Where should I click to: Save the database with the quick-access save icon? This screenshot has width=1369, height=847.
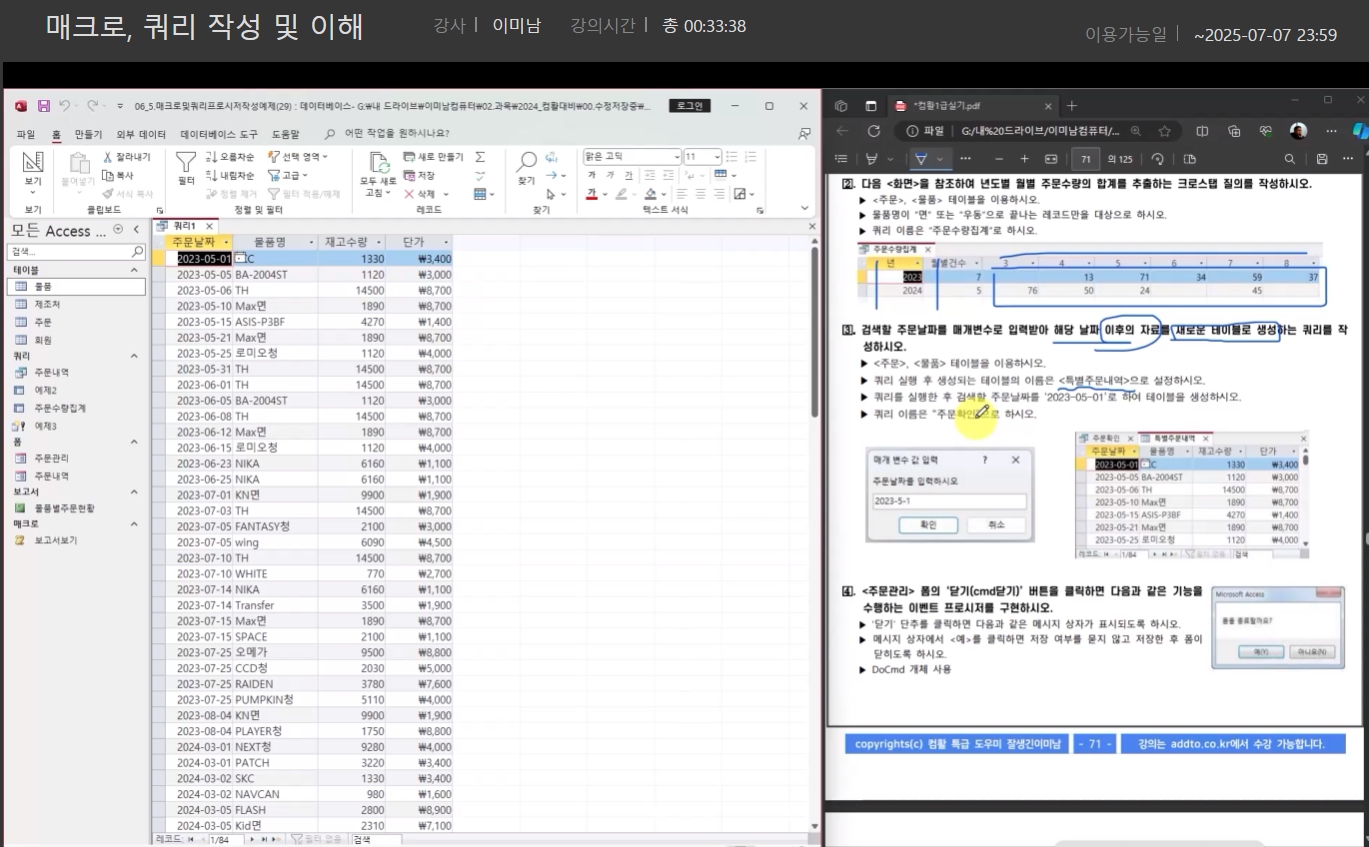[43, 106]
